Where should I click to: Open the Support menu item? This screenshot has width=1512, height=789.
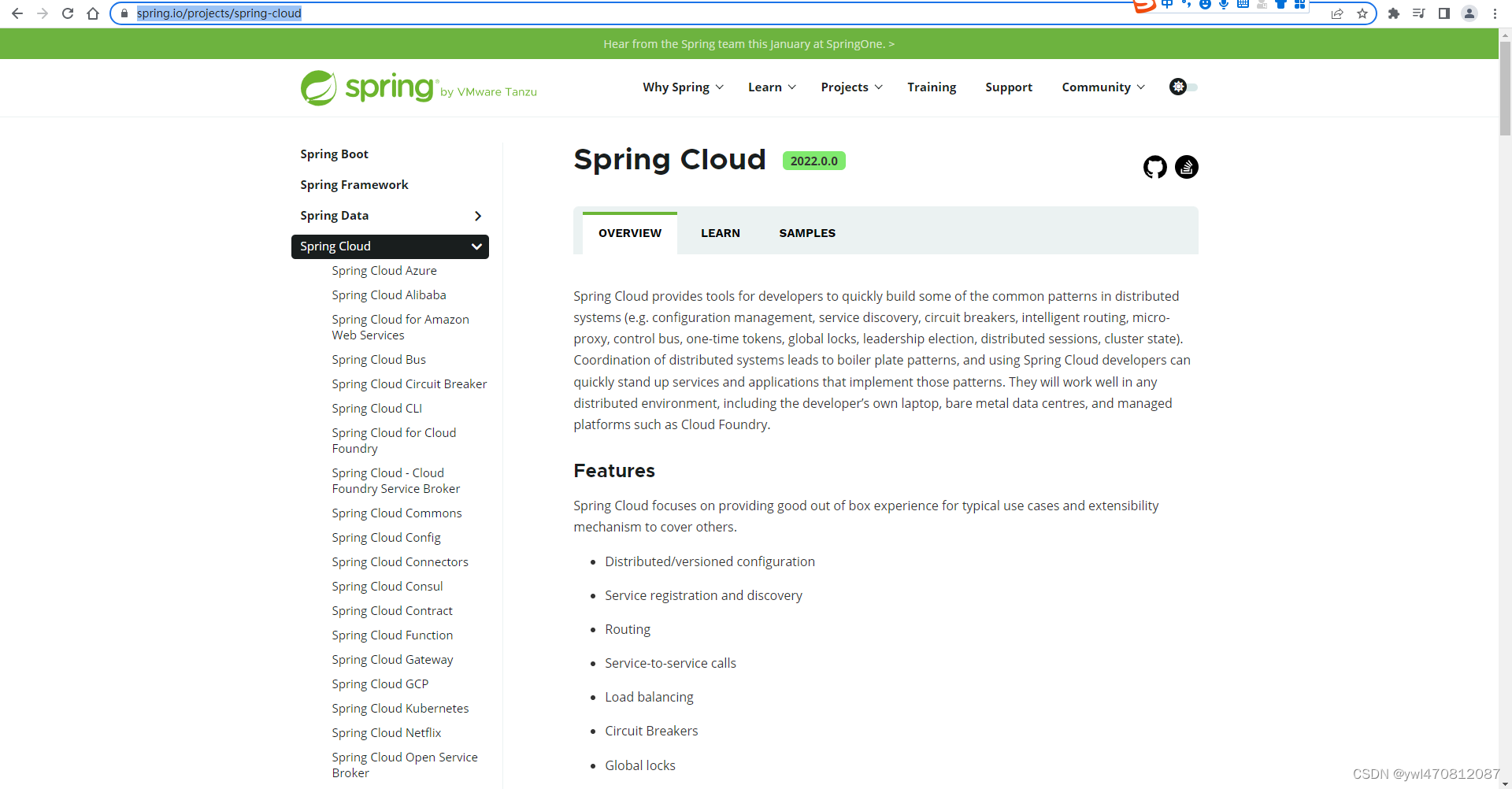[x=1009, y=87]
